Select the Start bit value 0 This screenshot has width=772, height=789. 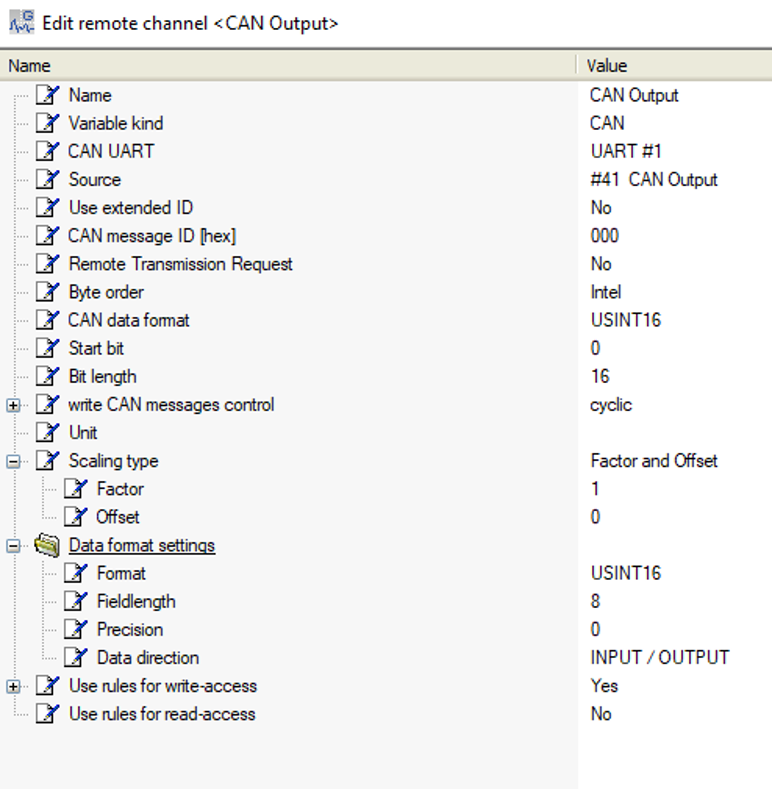[x=595, y=348]
